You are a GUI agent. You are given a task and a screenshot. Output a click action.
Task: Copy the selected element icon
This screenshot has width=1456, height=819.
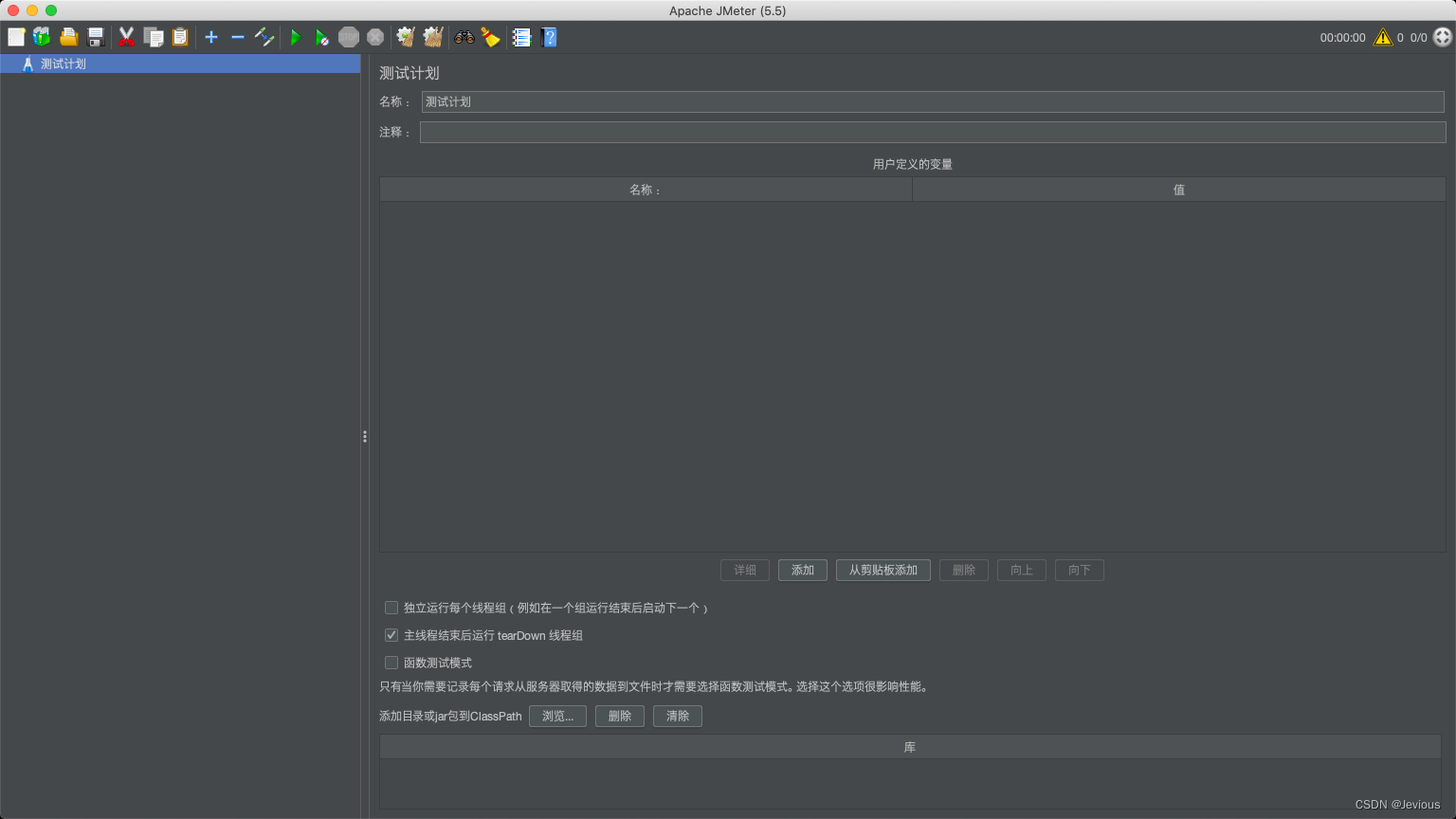tap(154, 37)
